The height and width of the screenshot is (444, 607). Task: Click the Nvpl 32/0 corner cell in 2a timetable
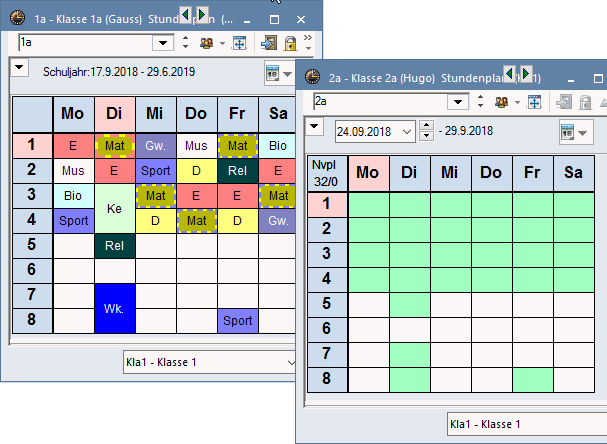tap(327, 173)
